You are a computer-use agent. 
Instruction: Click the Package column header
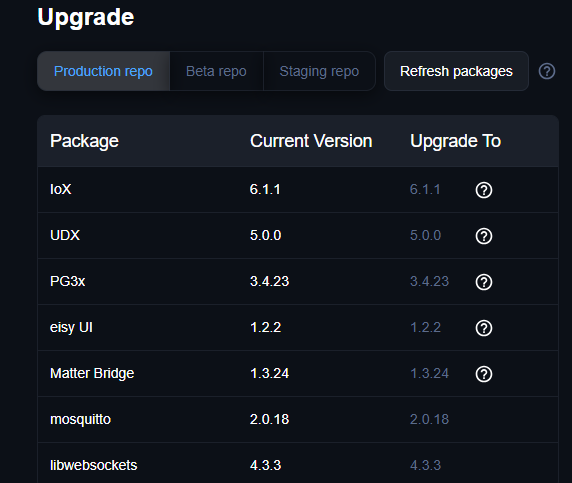(84, 141)
